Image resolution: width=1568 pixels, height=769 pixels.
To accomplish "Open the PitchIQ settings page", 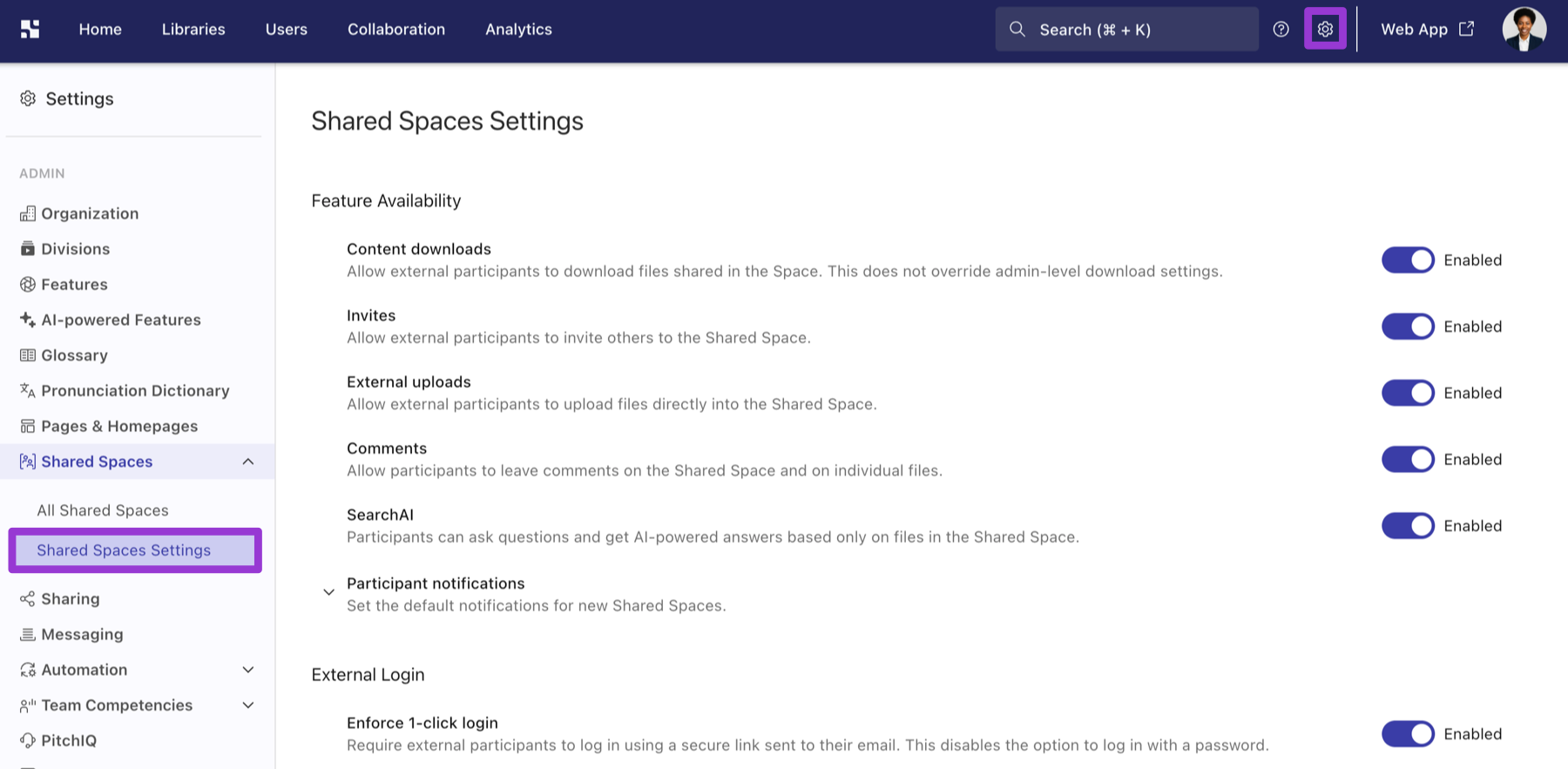I will (69, 740).
